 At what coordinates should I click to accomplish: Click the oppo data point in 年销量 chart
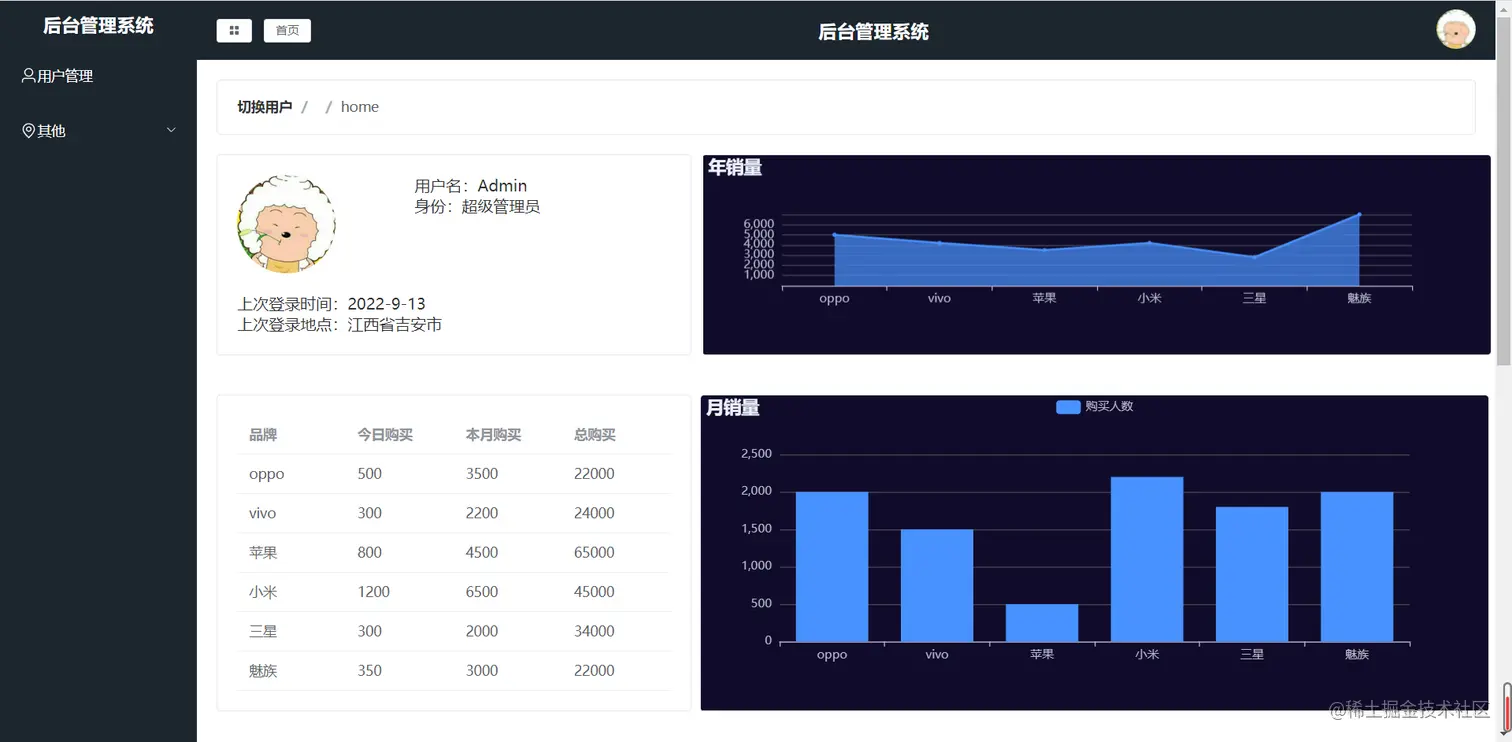(x=834, y=235)
